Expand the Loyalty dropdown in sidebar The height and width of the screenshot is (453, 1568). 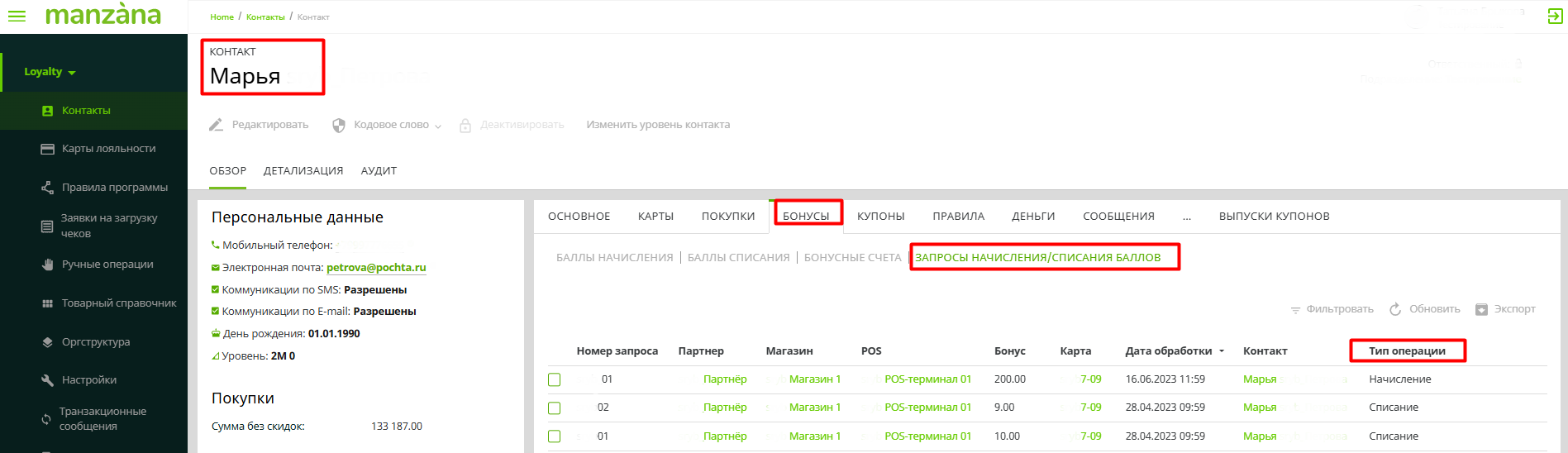72,73
